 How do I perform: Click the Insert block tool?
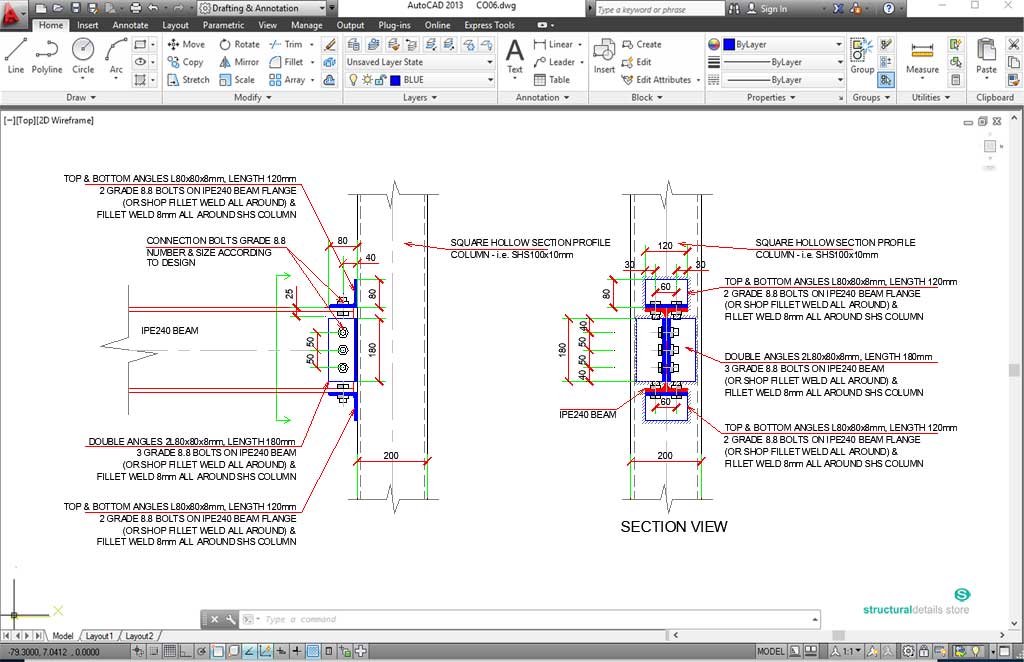click(x=604, y=55)
